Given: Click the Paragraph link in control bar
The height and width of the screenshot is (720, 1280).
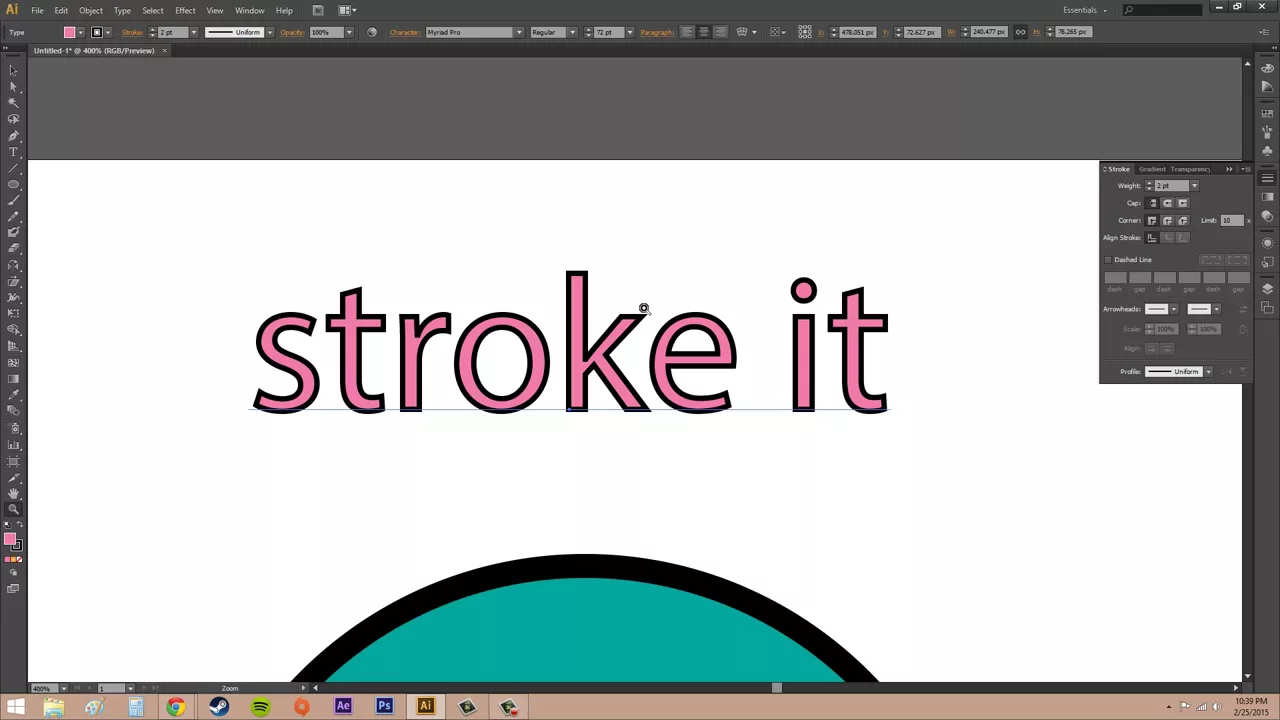Looking at the screenshot, I should [x=657, y=32].
